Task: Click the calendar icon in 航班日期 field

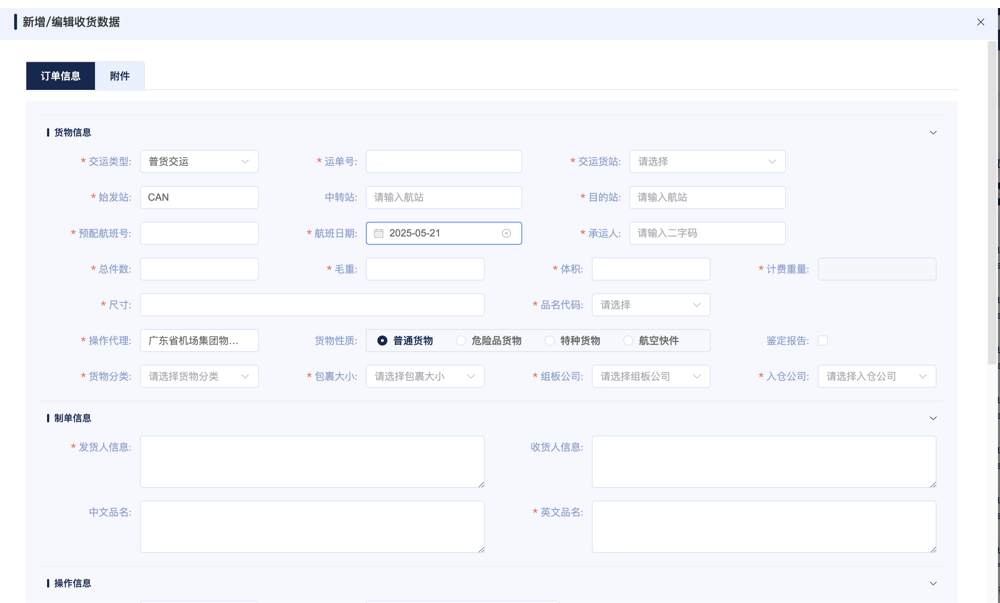Action: click(379, 233)
